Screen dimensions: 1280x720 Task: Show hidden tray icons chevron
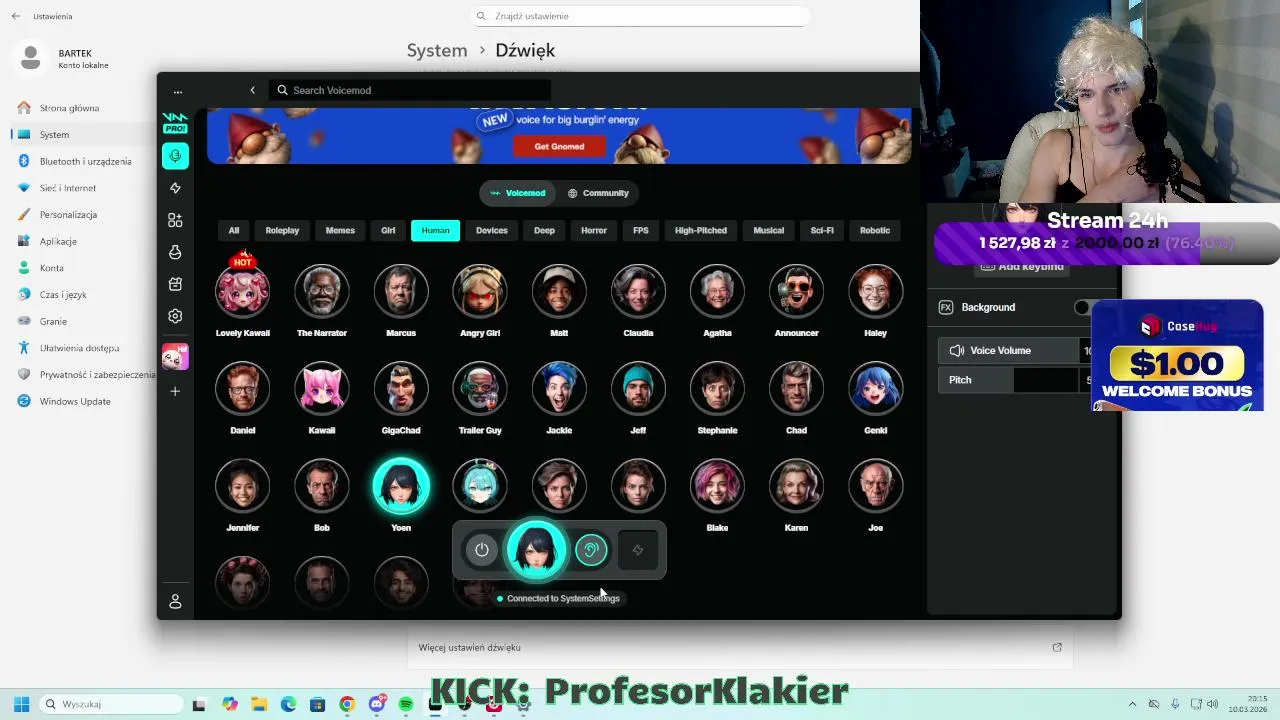click(x=1132, y=704)
